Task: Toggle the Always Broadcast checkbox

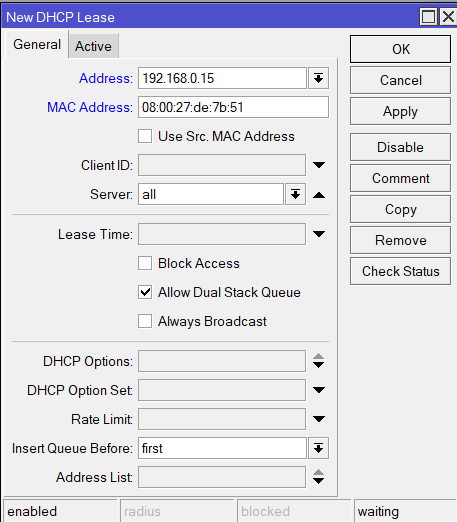Action: pos(145,321)
